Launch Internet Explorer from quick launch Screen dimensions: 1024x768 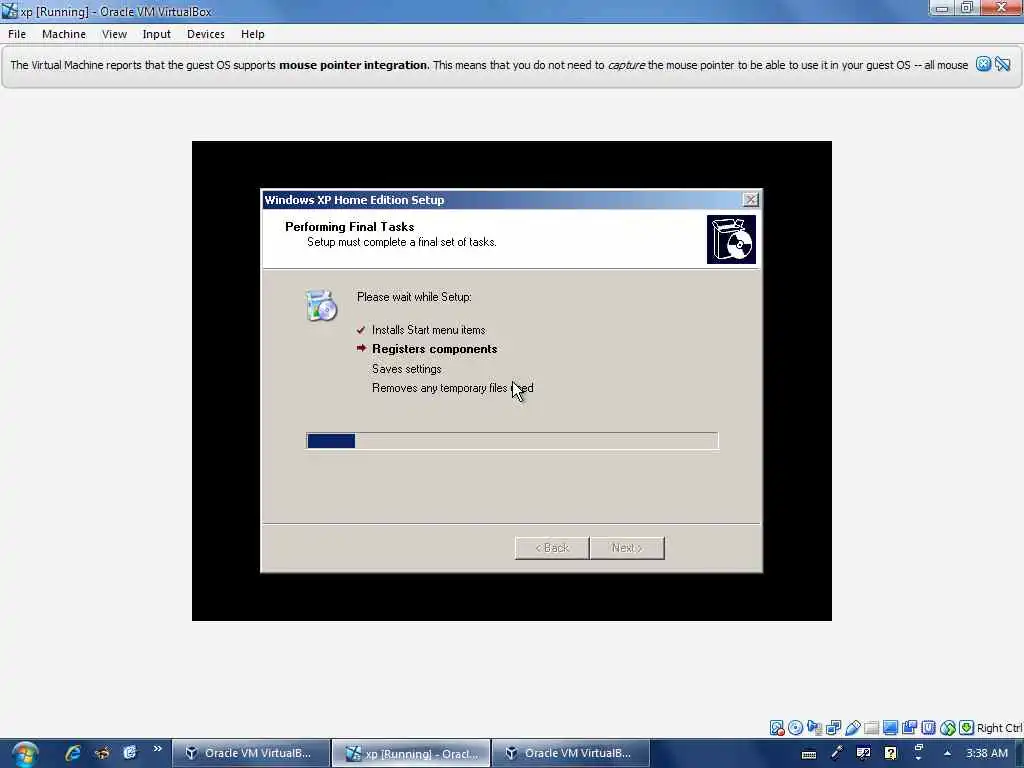pyautogui.click(x=72, y=753)
